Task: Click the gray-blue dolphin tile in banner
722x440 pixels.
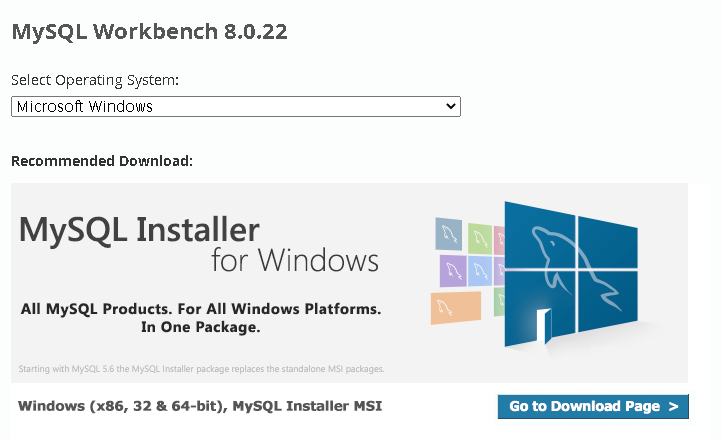Action: click(448, 234)
